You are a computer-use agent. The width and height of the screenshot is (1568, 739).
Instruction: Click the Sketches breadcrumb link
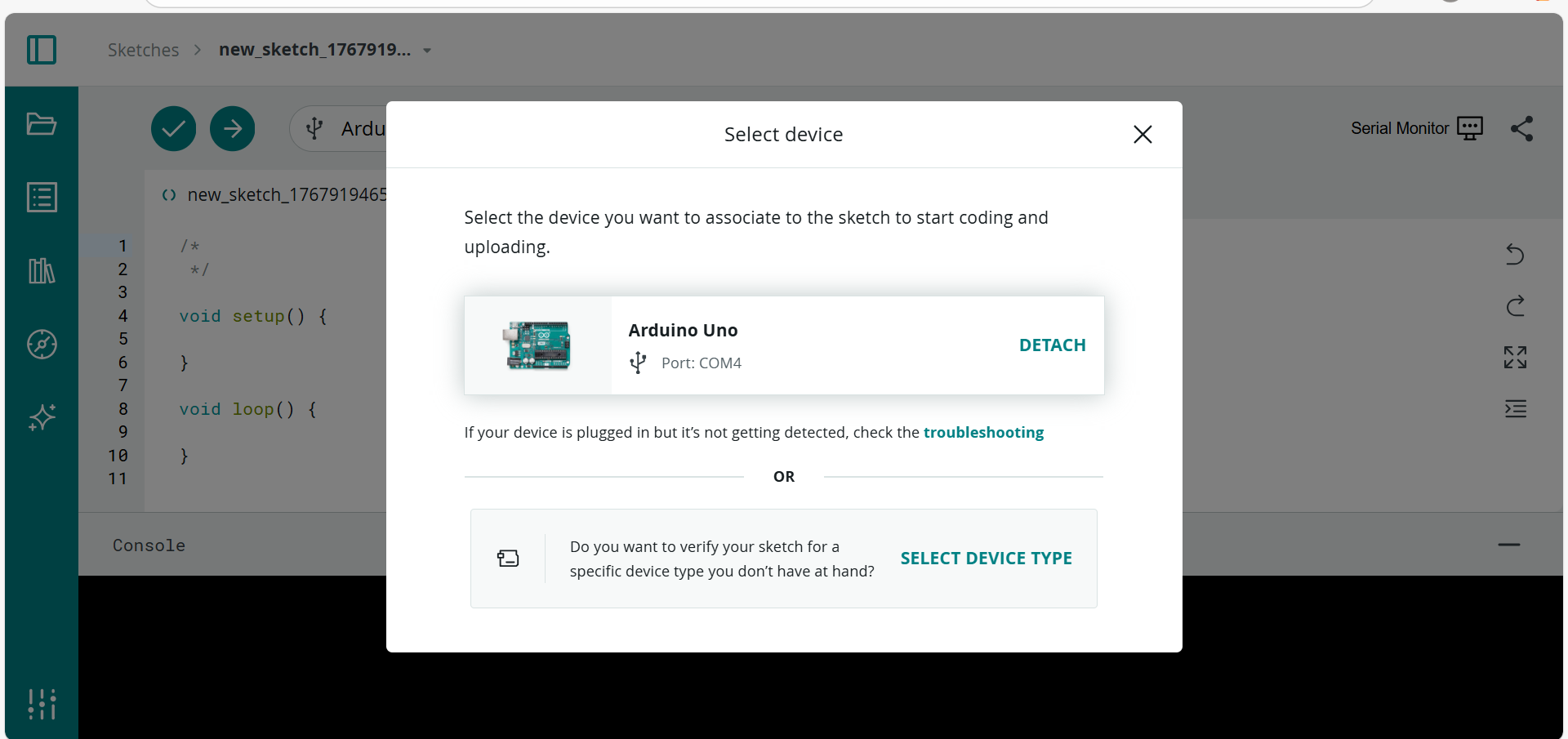[143, 50]
